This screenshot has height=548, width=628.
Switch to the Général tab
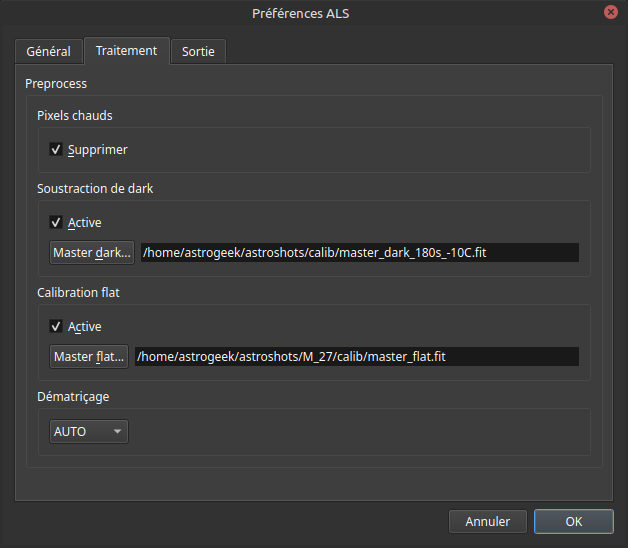tap(48, 51)
